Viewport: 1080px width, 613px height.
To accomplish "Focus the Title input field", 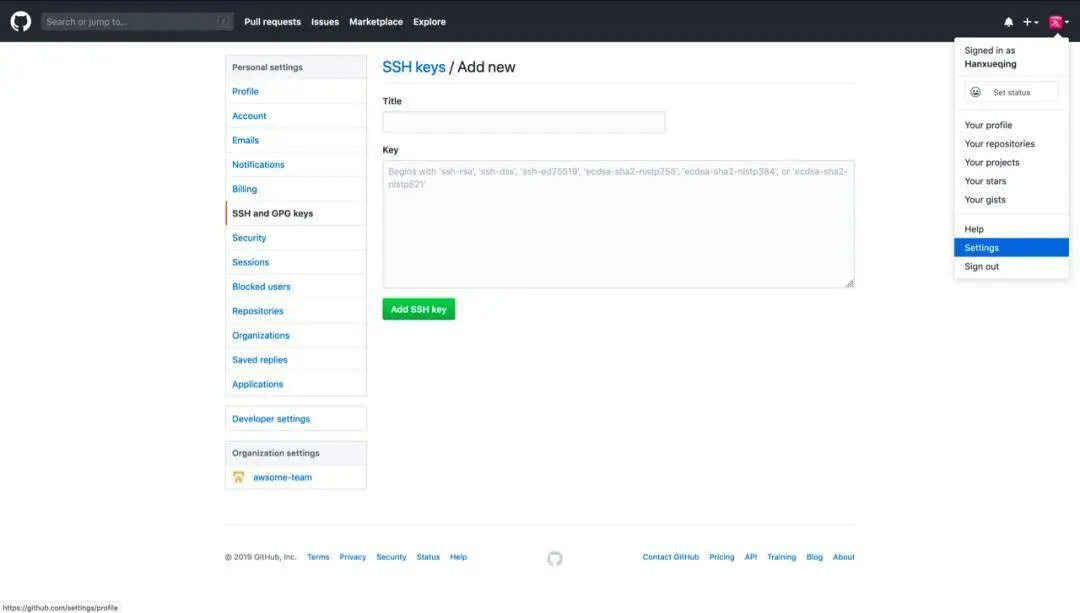I will (523, 122).
